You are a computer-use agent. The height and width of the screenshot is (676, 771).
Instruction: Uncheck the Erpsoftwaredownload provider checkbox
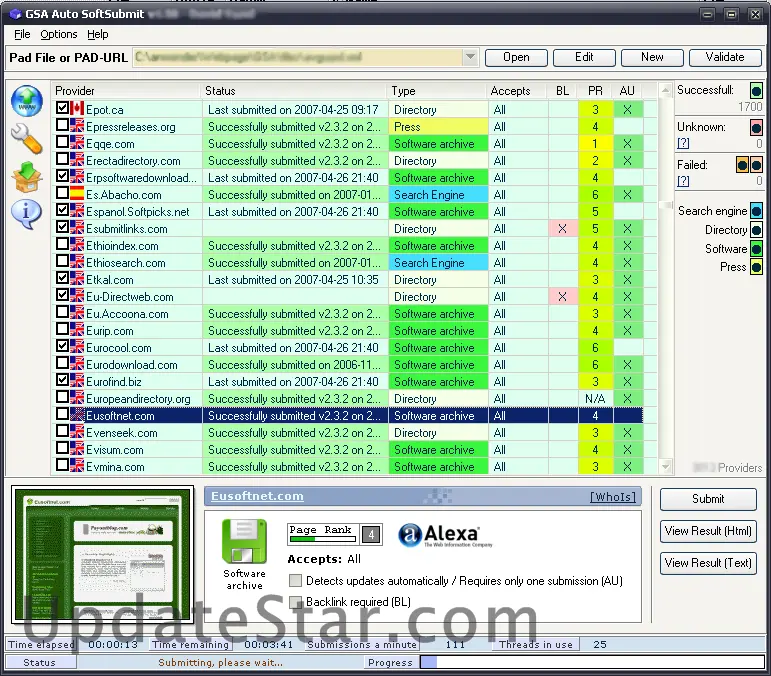(x=62, y=176)
